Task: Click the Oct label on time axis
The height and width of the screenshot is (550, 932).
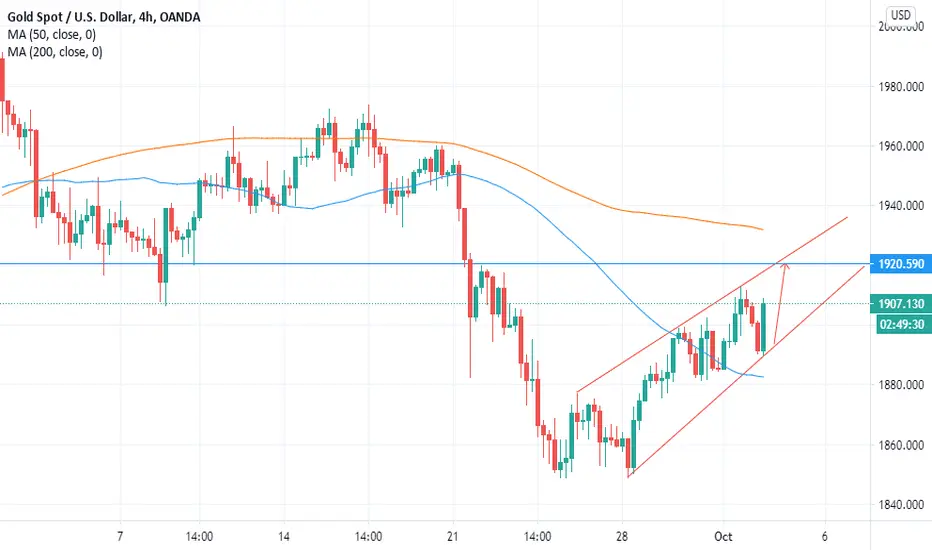Action: pos(723,536)
